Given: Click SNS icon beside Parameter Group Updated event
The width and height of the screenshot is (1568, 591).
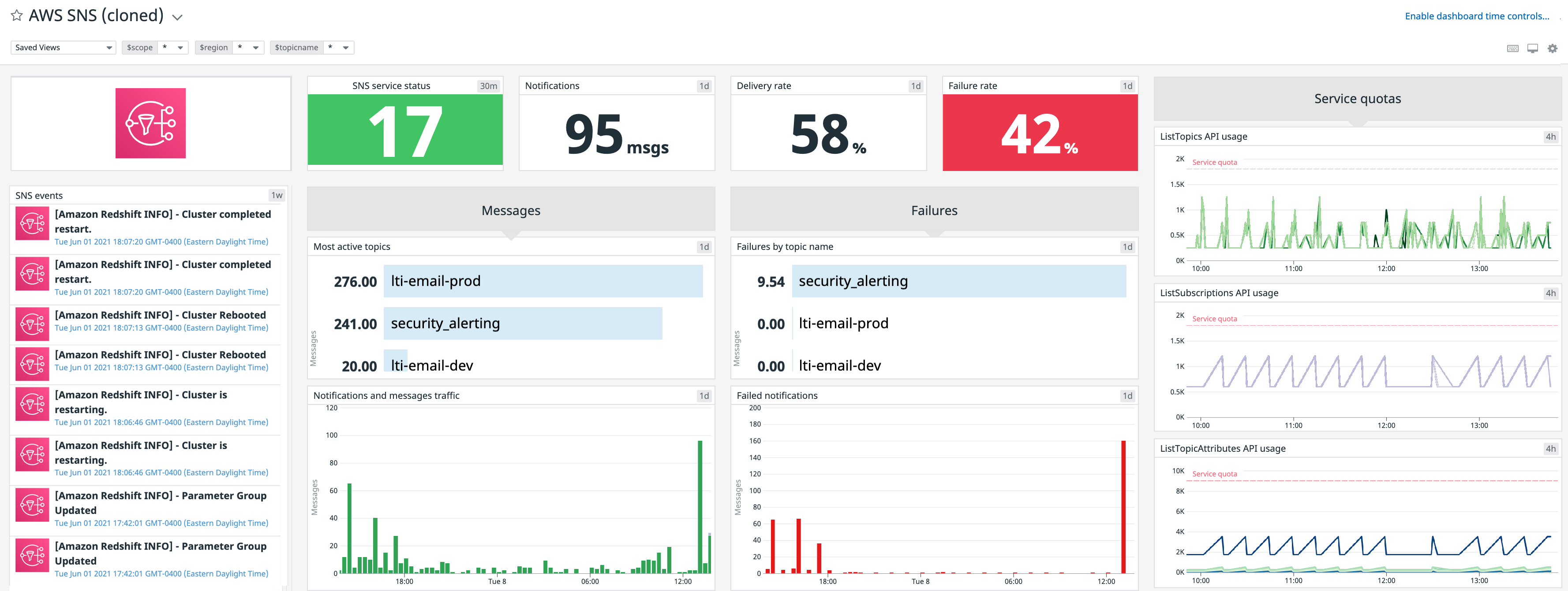Looking at the screenshot, I should point(32,505).
